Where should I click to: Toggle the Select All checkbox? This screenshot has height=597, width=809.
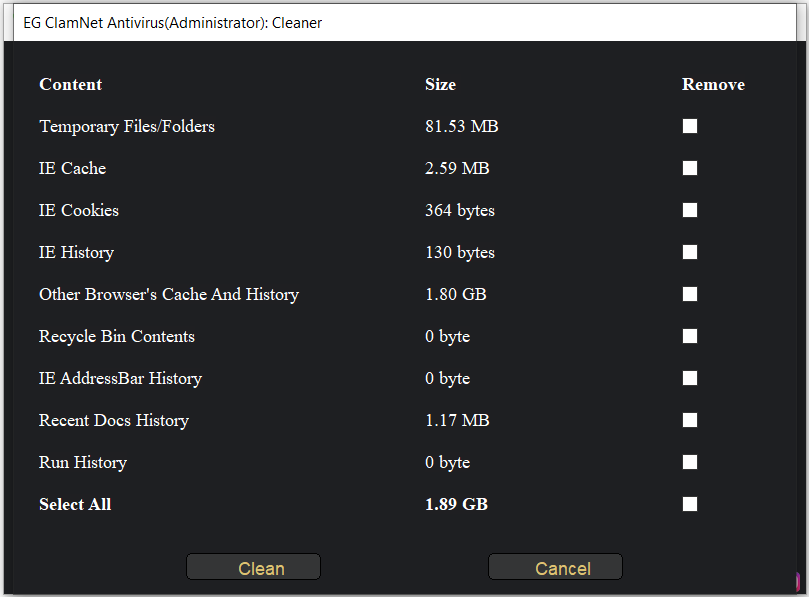tap(690, 504)
